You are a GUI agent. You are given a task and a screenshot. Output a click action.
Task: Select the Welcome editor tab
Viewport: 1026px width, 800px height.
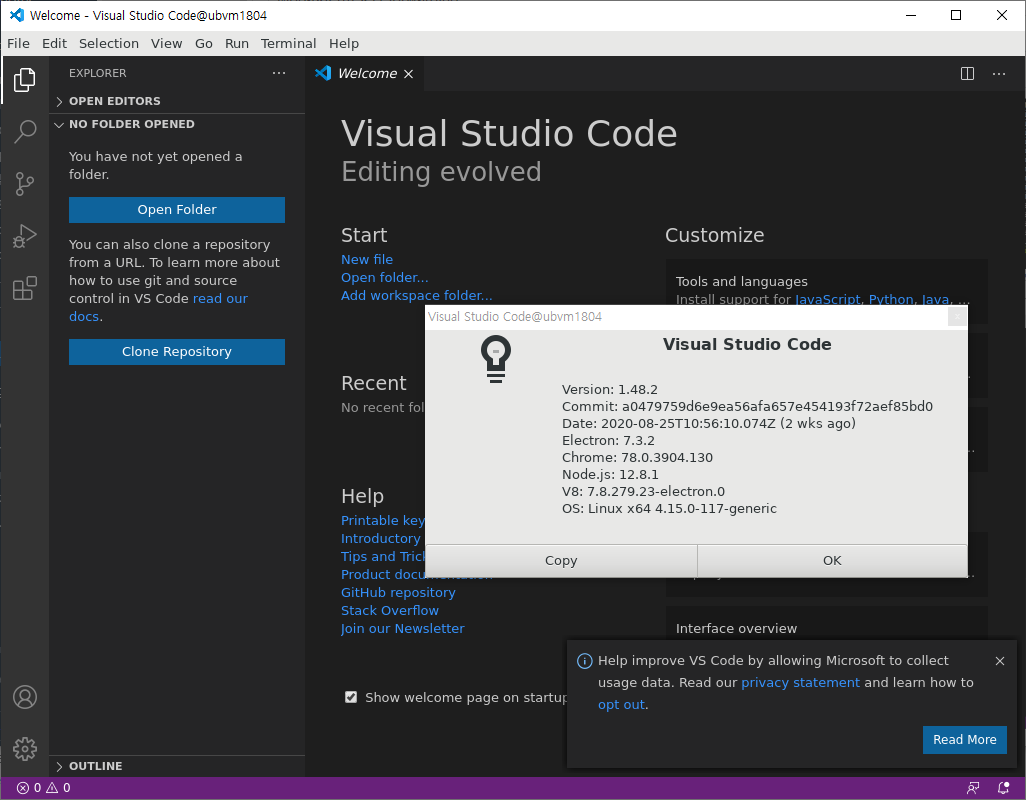coord(364,74)
